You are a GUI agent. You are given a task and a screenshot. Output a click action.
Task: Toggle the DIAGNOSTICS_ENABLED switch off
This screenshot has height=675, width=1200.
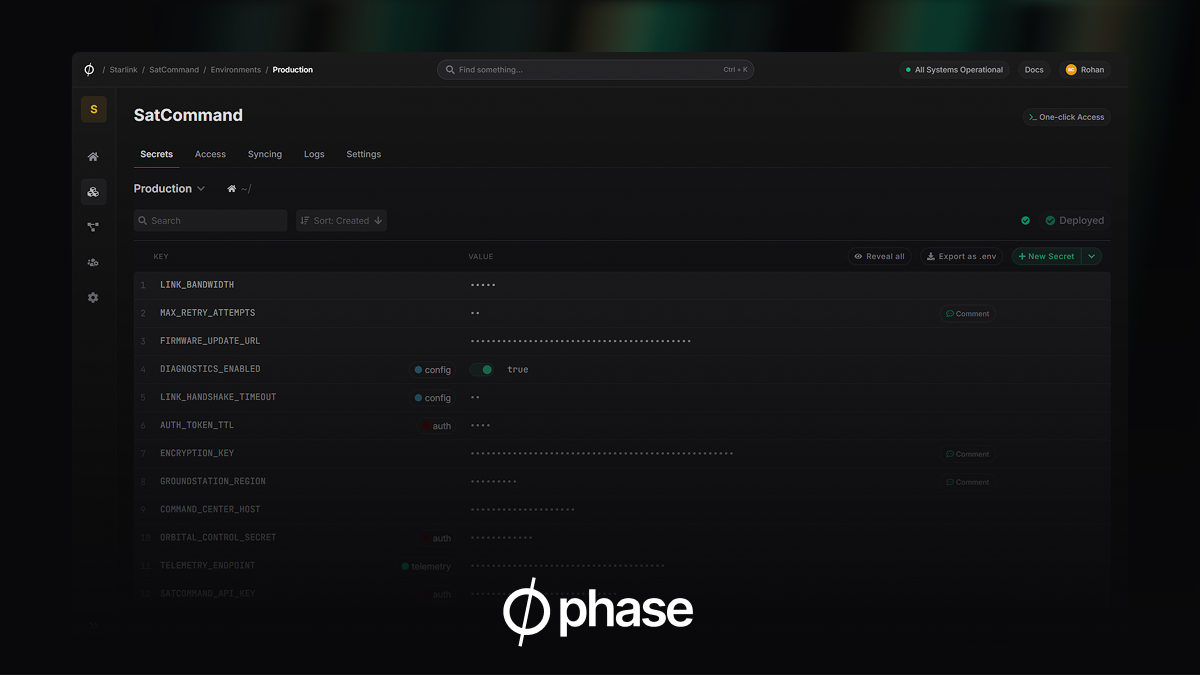(482, 369)
